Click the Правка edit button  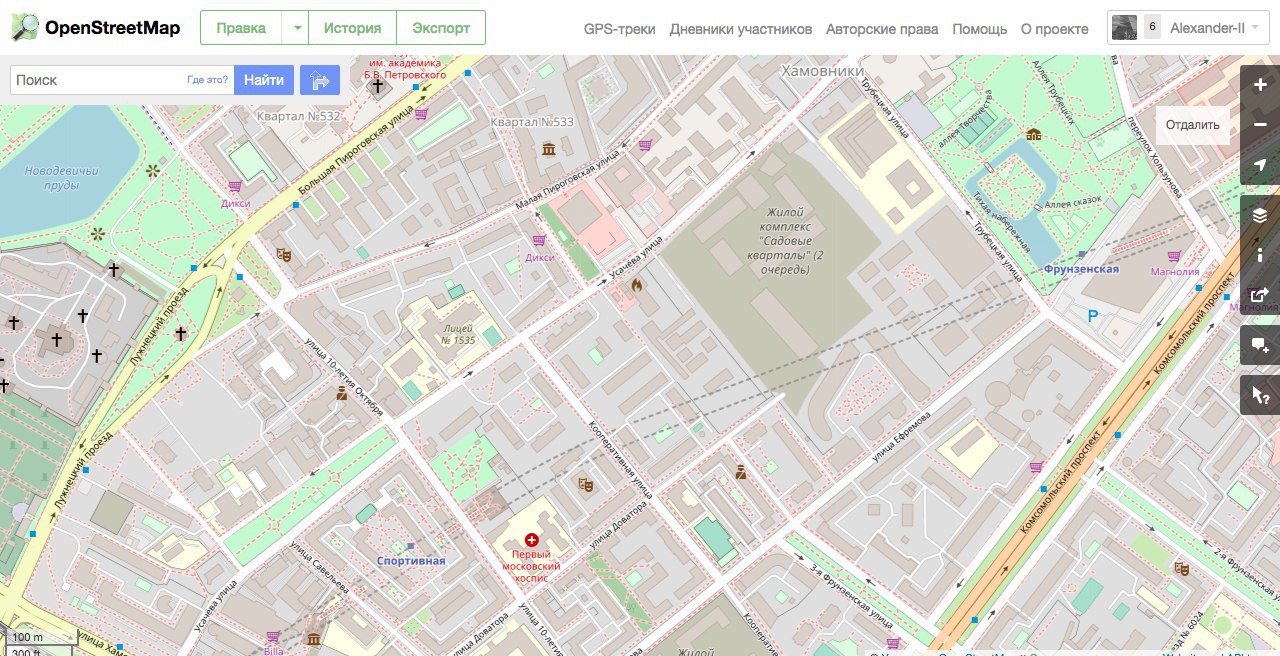coord(241,28)
